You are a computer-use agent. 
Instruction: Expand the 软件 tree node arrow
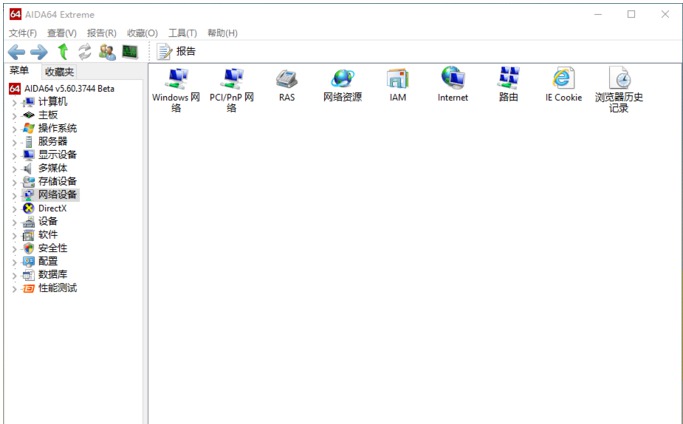click(x=14, y=236)
